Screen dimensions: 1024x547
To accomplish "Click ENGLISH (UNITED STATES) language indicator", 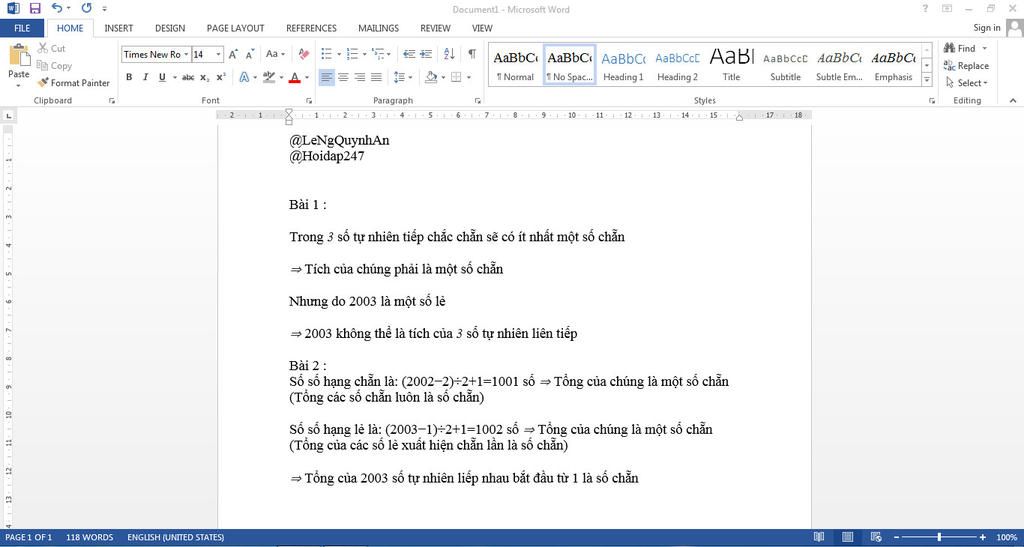I will [x=175, y=537].
